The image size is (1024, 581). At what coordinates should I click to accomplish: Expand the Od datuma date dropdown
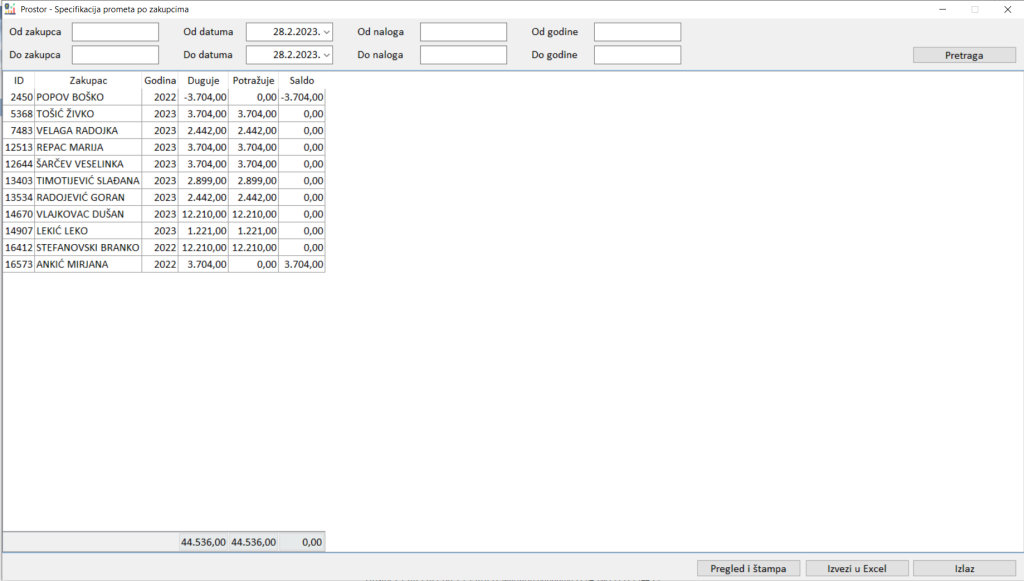326,32
